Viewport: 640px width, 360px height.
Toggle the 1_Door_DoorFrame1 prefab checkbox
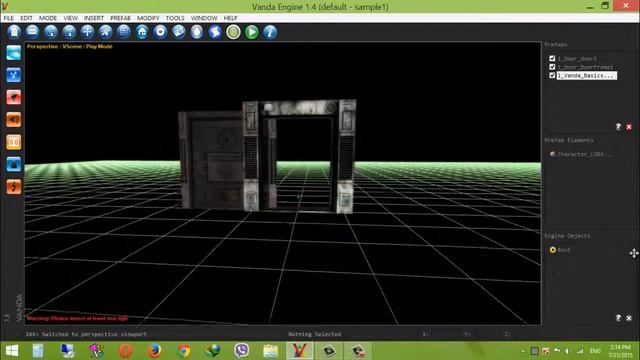552,67
